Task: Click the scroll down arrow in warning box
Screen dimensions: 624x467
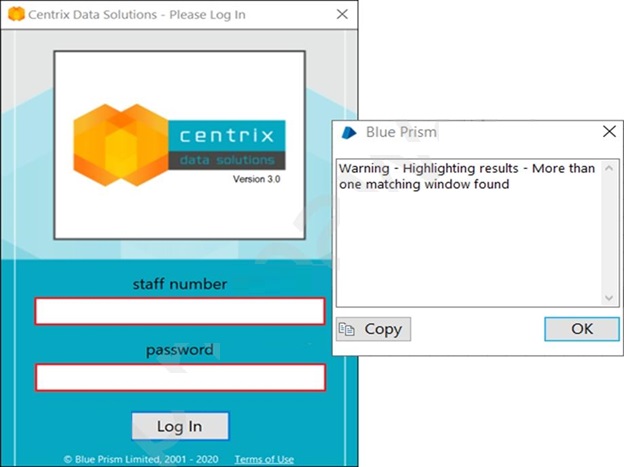Action: coord(608,298)
